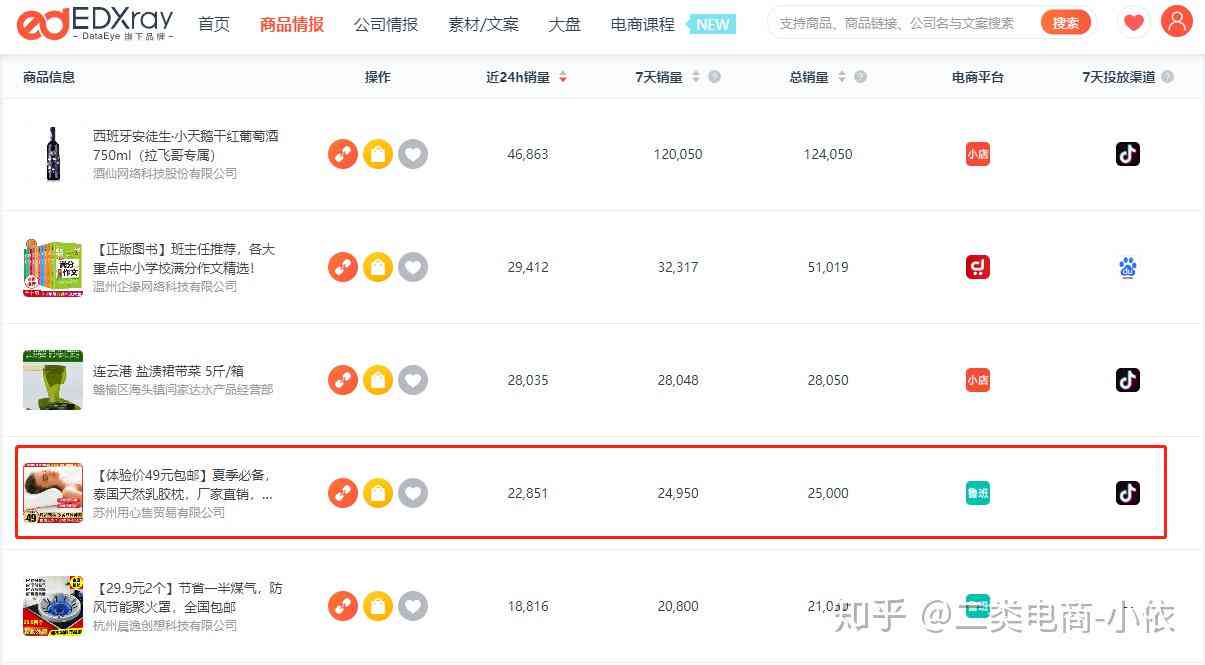Toggle grey heart favorite on gas stove cover row
This screenshot has width=1205, height=665.
pos(413,606)
